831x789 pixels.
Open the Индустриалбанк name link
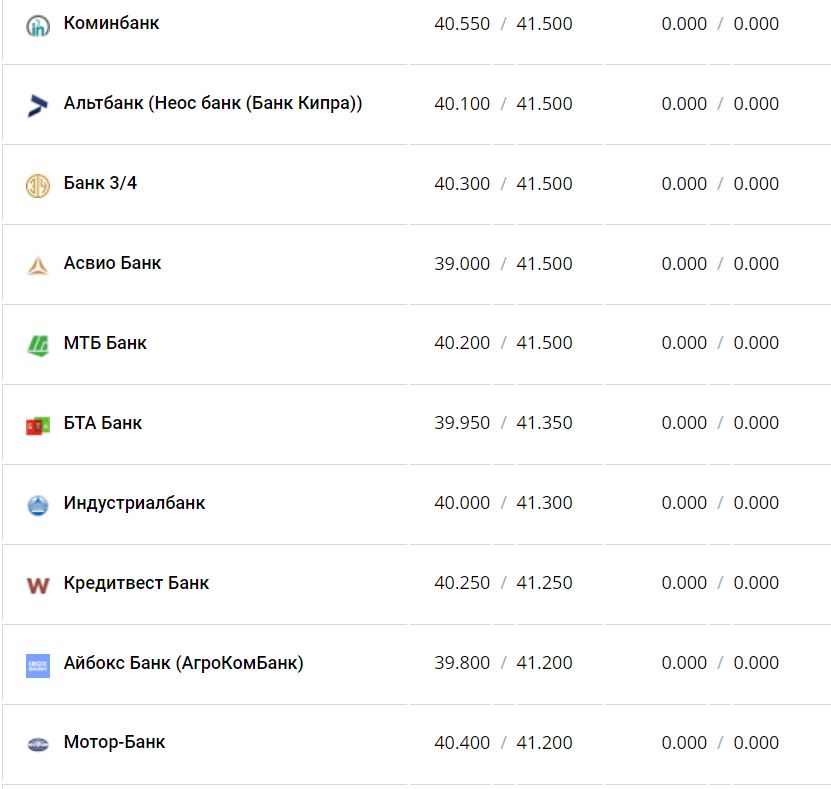coord(134,503)
